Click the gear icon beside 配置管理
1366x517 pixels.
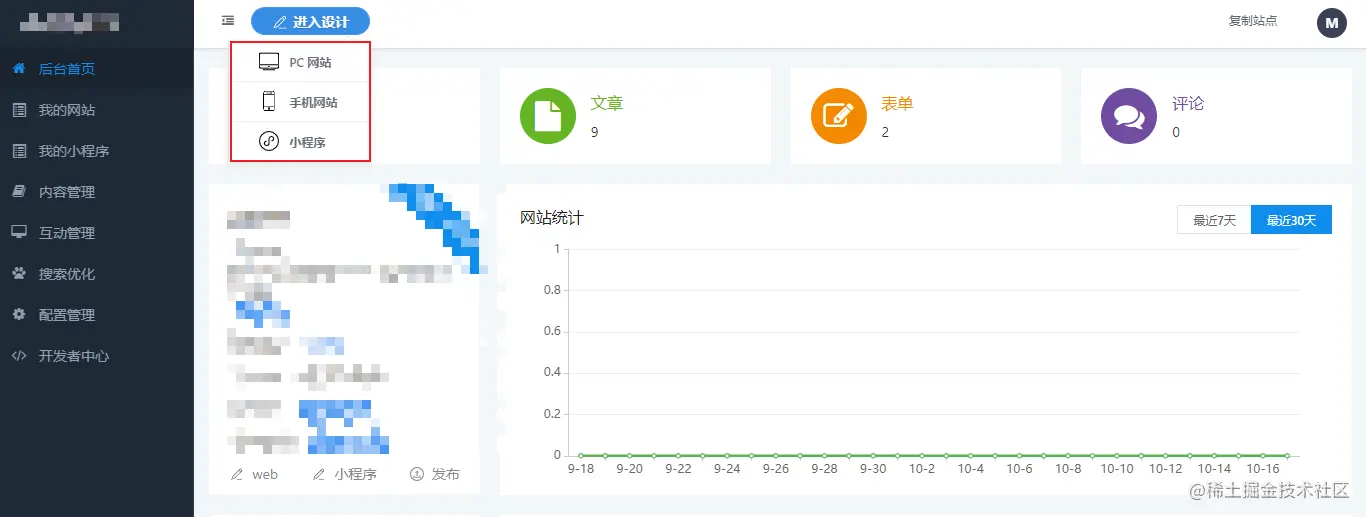pos(18,315)
